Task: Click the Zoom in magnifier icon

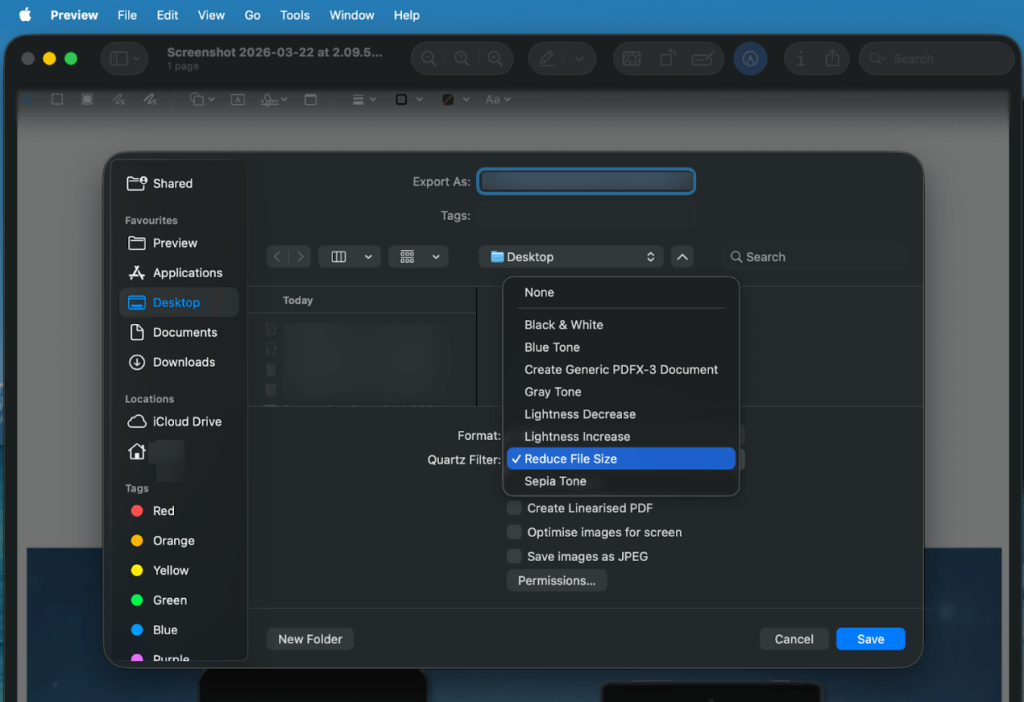Action: (494, 59)
